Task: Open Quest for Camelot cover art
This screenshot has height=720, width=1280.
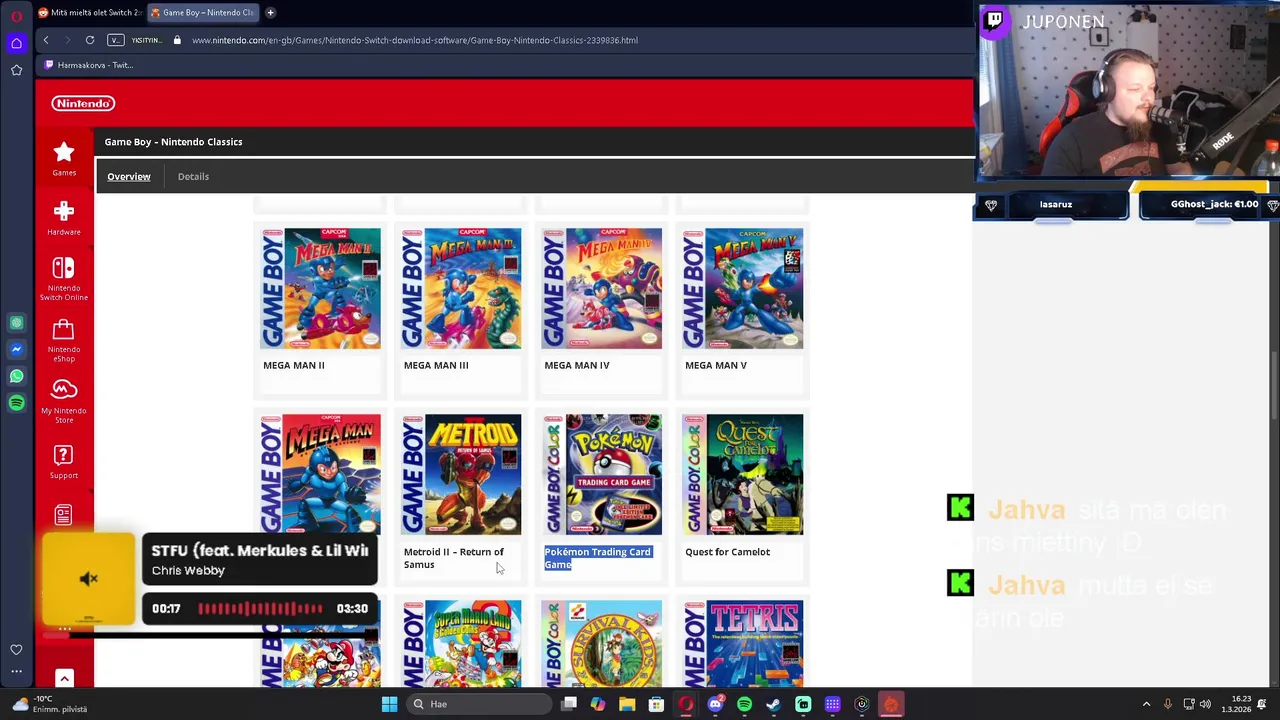Action: click(743, 474)
